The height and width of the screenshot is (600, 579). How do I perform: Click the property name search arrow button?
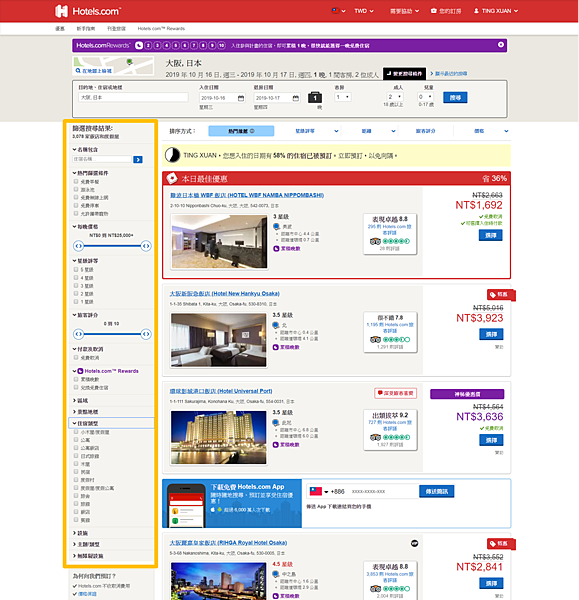coord(138,159)
